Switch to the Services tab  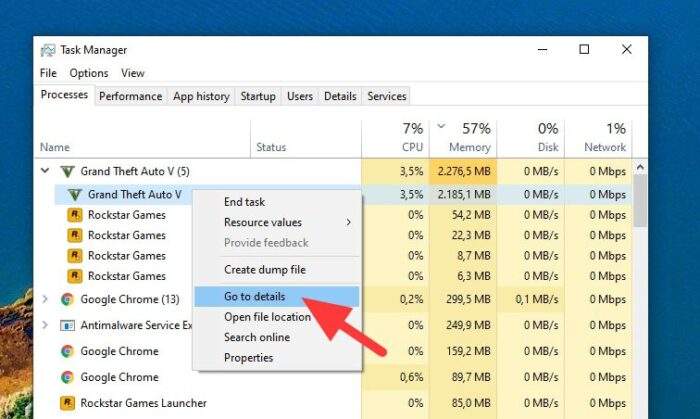pos(387,96)
